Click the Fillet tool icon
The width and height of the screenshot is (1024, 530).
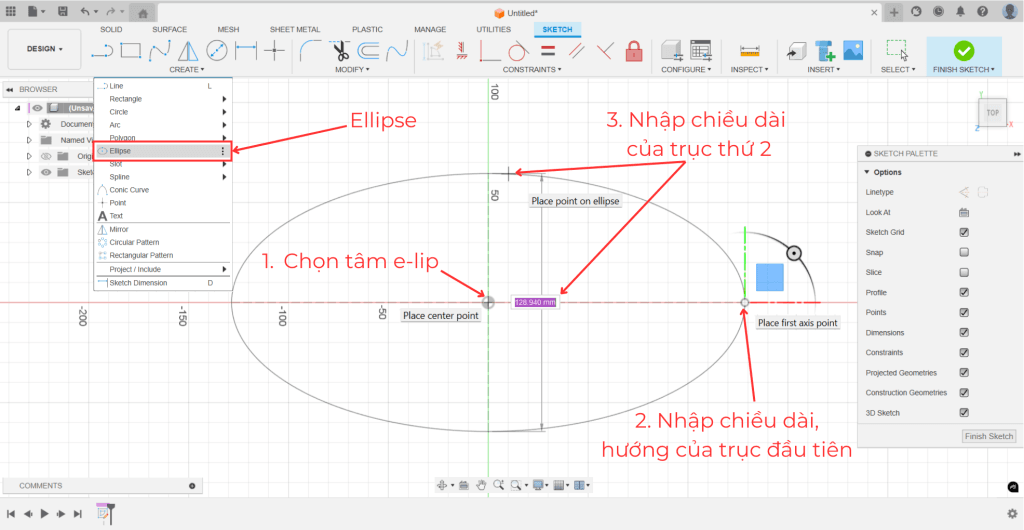311,50
